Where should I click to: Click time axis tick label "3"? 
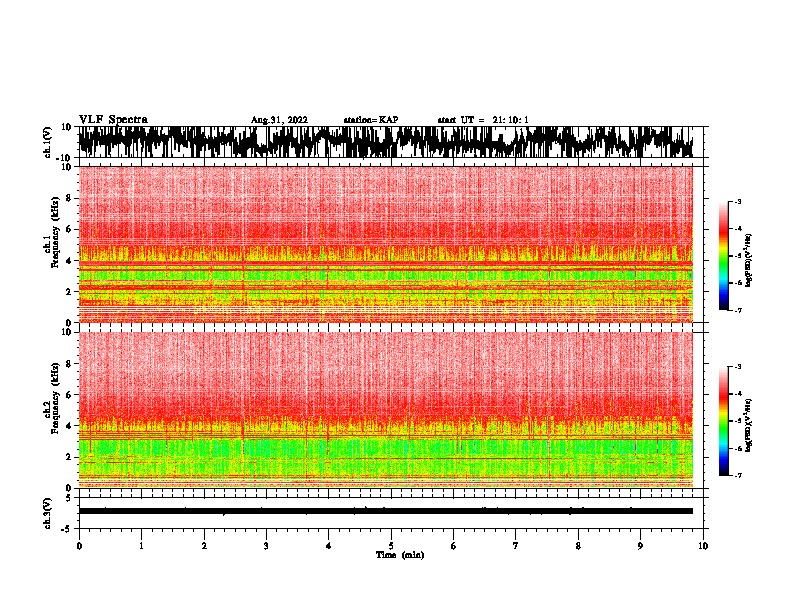pyautogui.click(x=266, y=546)
